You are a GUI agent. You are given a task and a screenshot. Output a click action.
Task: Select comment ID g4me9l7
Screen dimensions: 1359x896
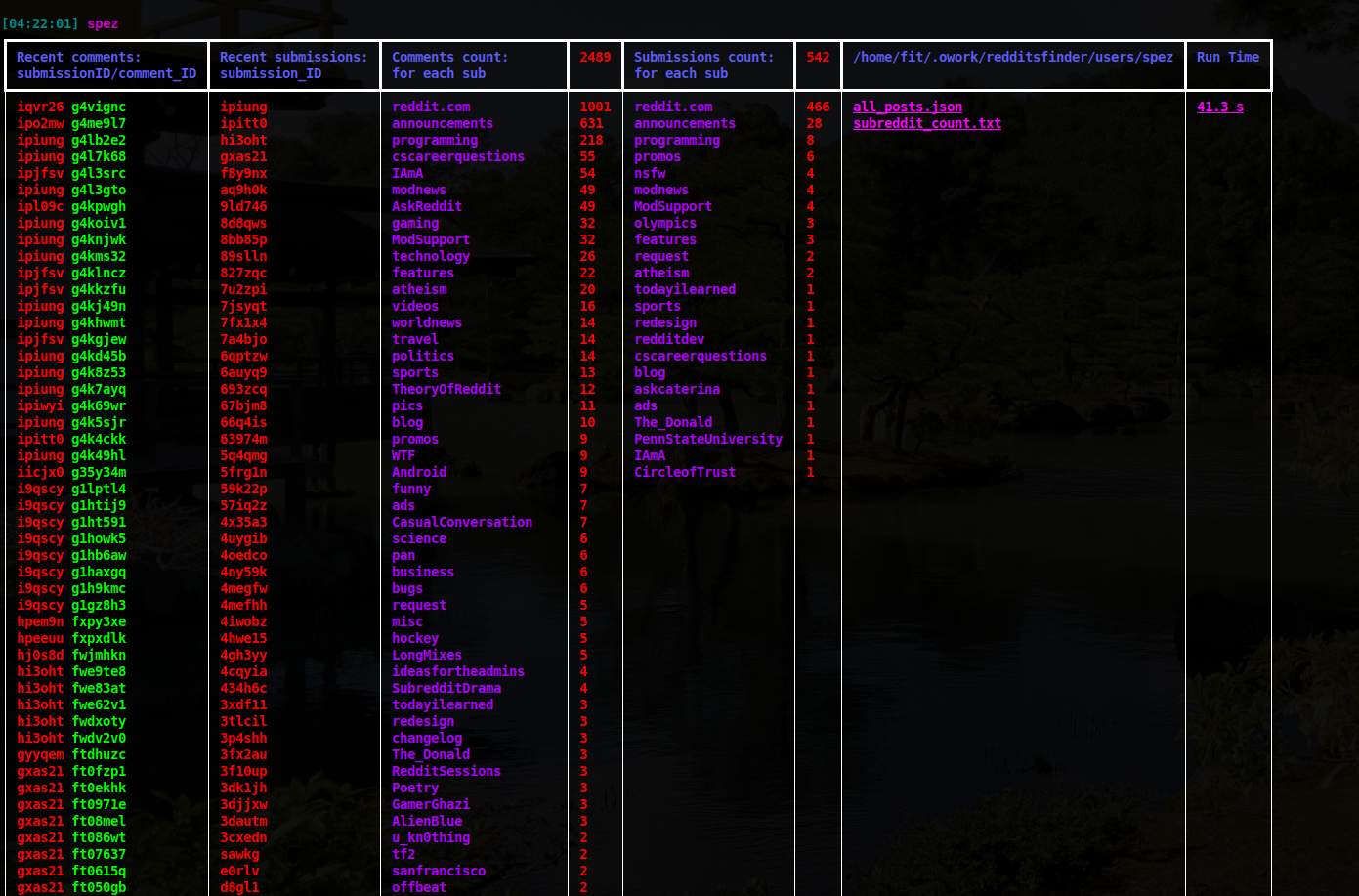[x=99, y=123]
